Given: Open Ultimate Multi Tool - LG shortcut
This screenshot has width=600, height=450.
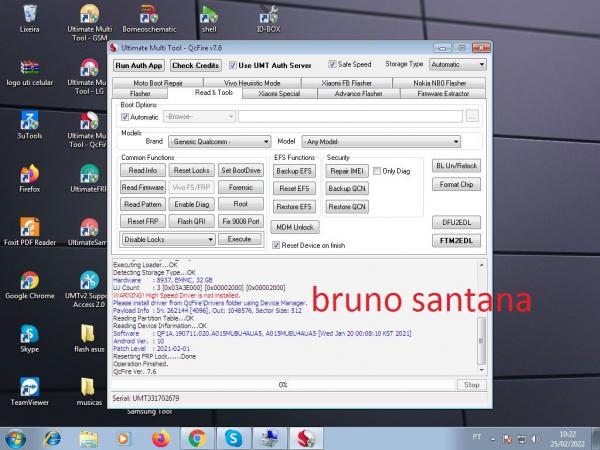Looking at the screenshot, I should click(89, 76).
